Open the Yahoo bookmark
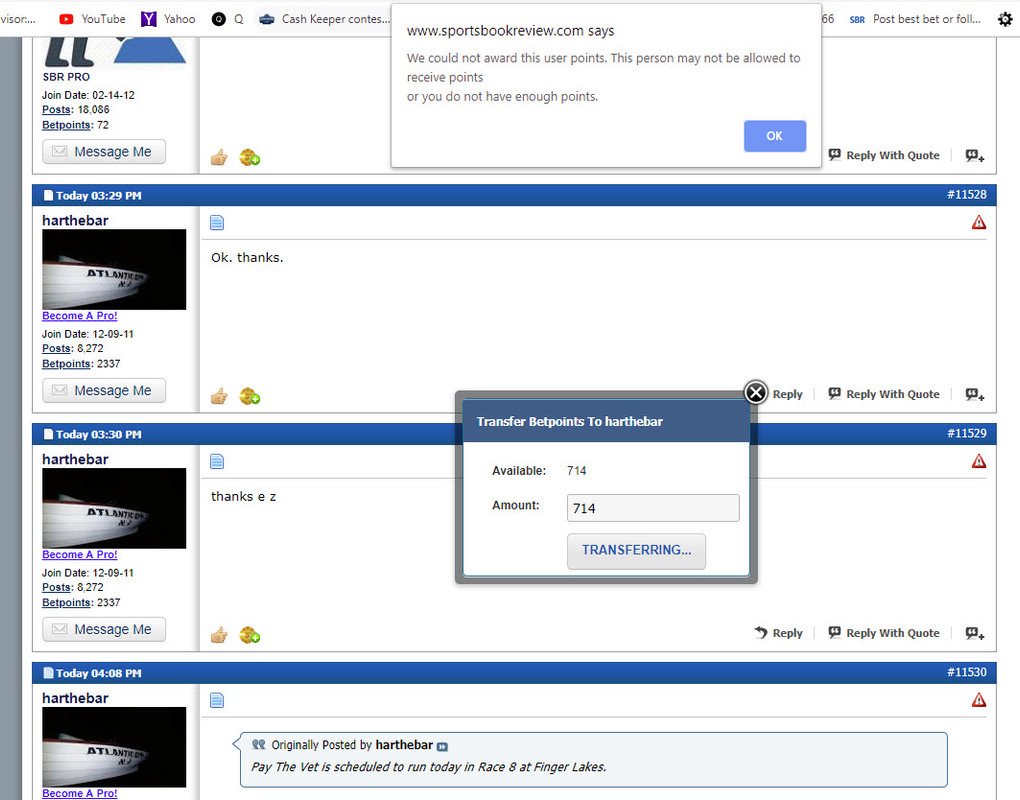The height and width of the screenshot is (800, 1020). pos(168,19)
